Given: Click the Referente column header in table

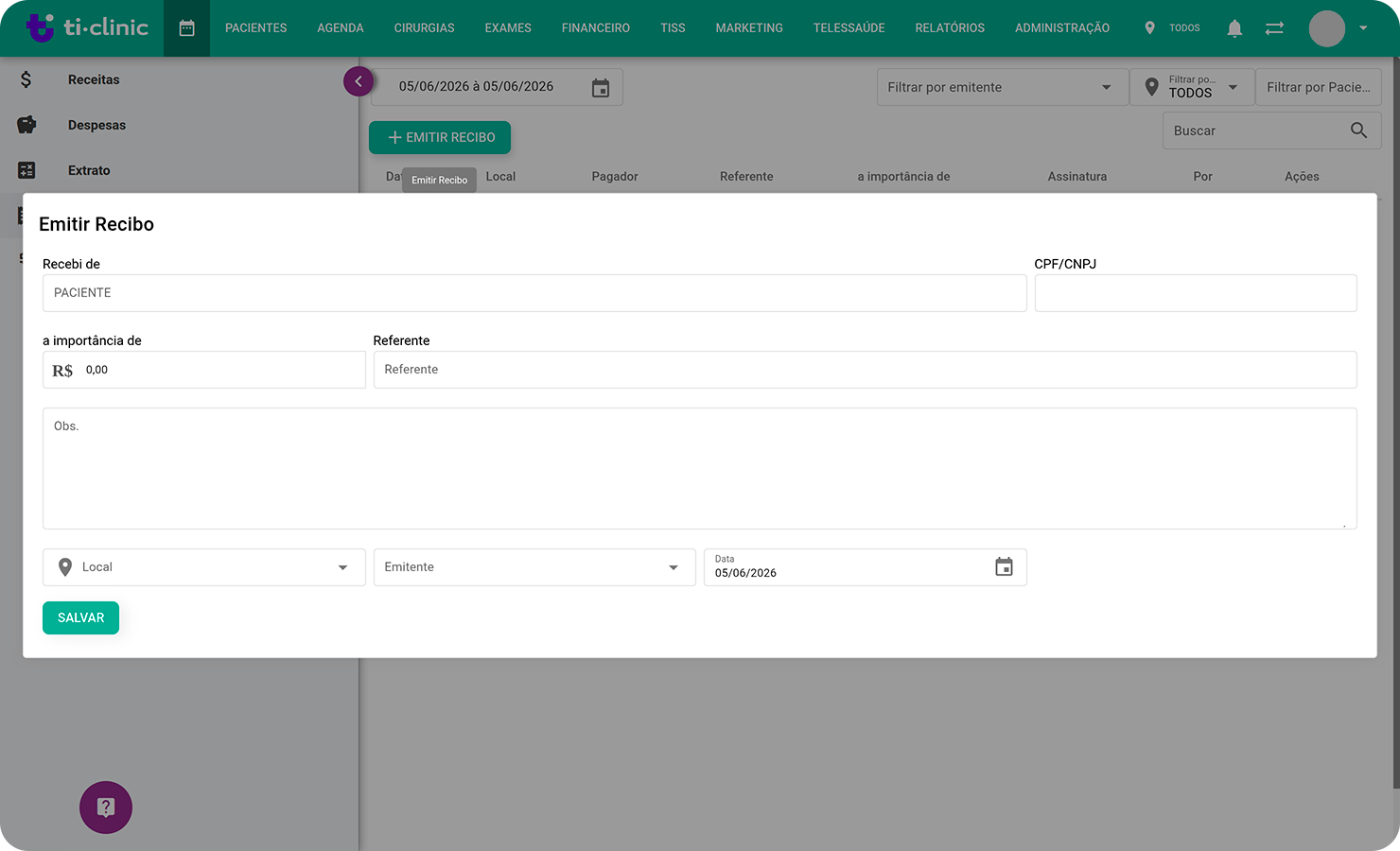Looking at the screenshot, I should (x=746, y=177).
